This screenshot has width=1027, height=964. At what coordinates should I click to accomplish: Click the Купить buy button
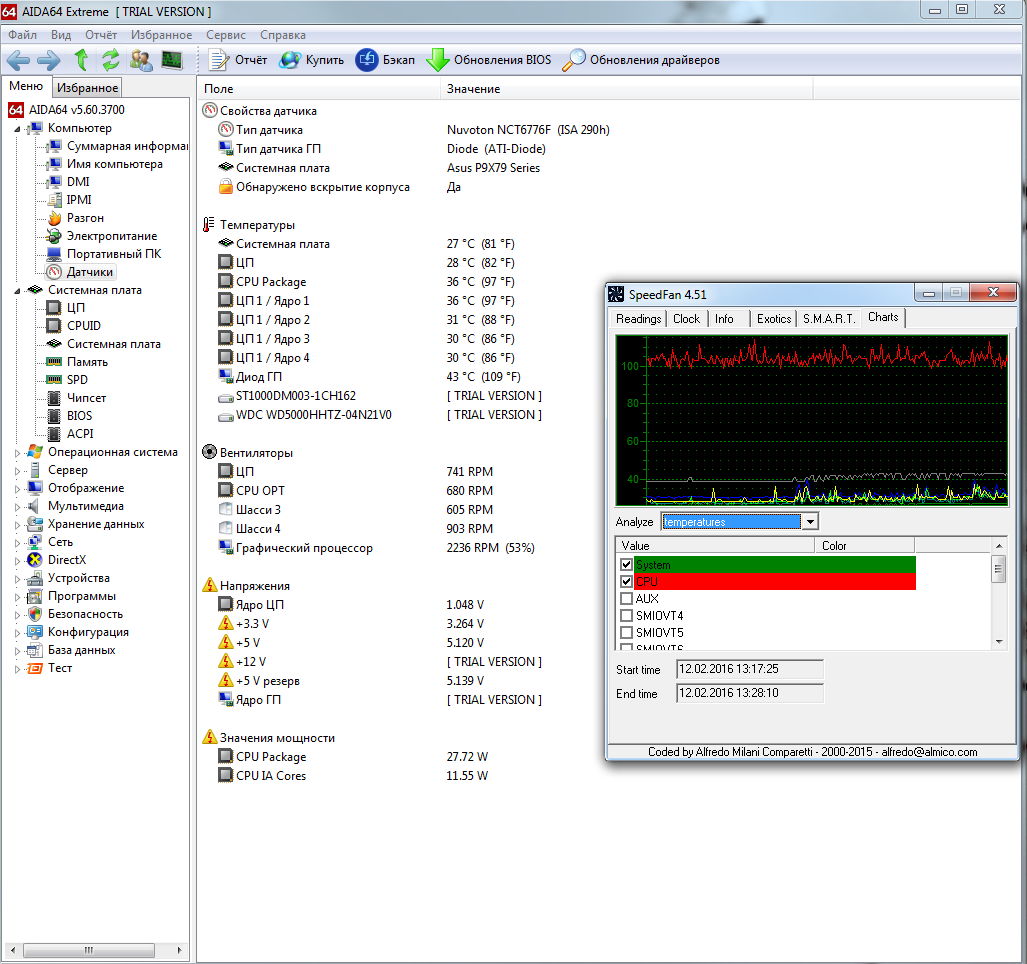pos(312,60)
